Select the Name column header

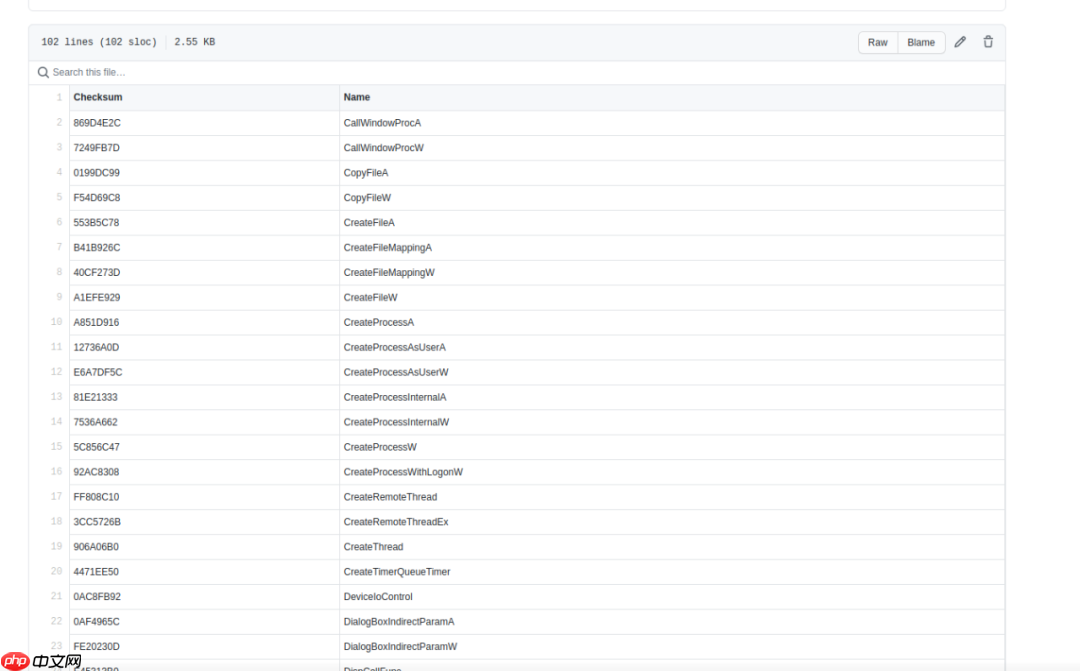click(357, 97)
